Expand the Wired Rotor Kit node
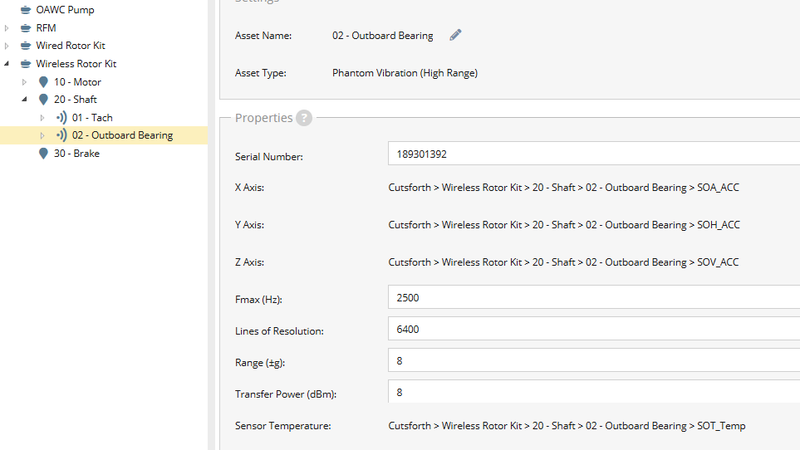This screenshot has height=450, width=800. [7, 46]
